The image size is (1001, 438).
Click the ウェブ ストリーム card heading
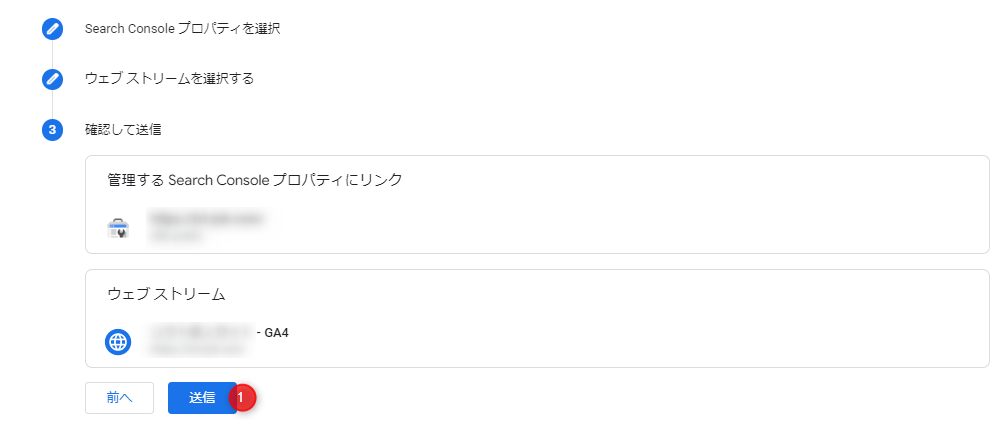(x=167, y=294)
